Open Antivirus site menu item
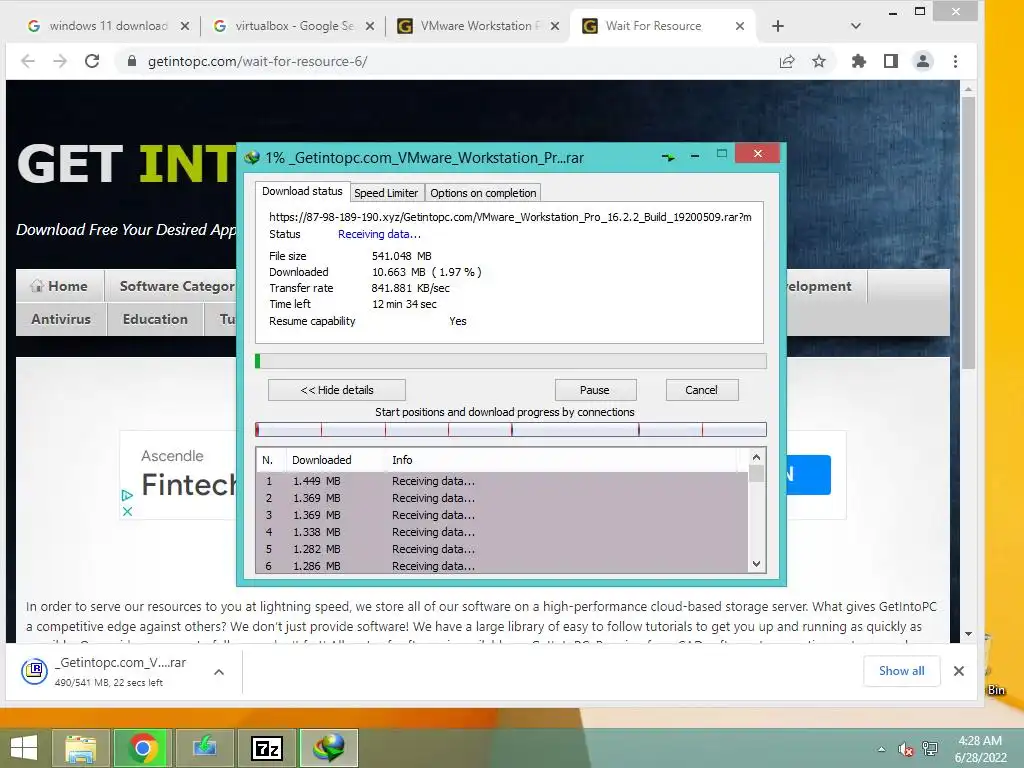The width and height of the screenshot is (1024, 768). (61, 319)
